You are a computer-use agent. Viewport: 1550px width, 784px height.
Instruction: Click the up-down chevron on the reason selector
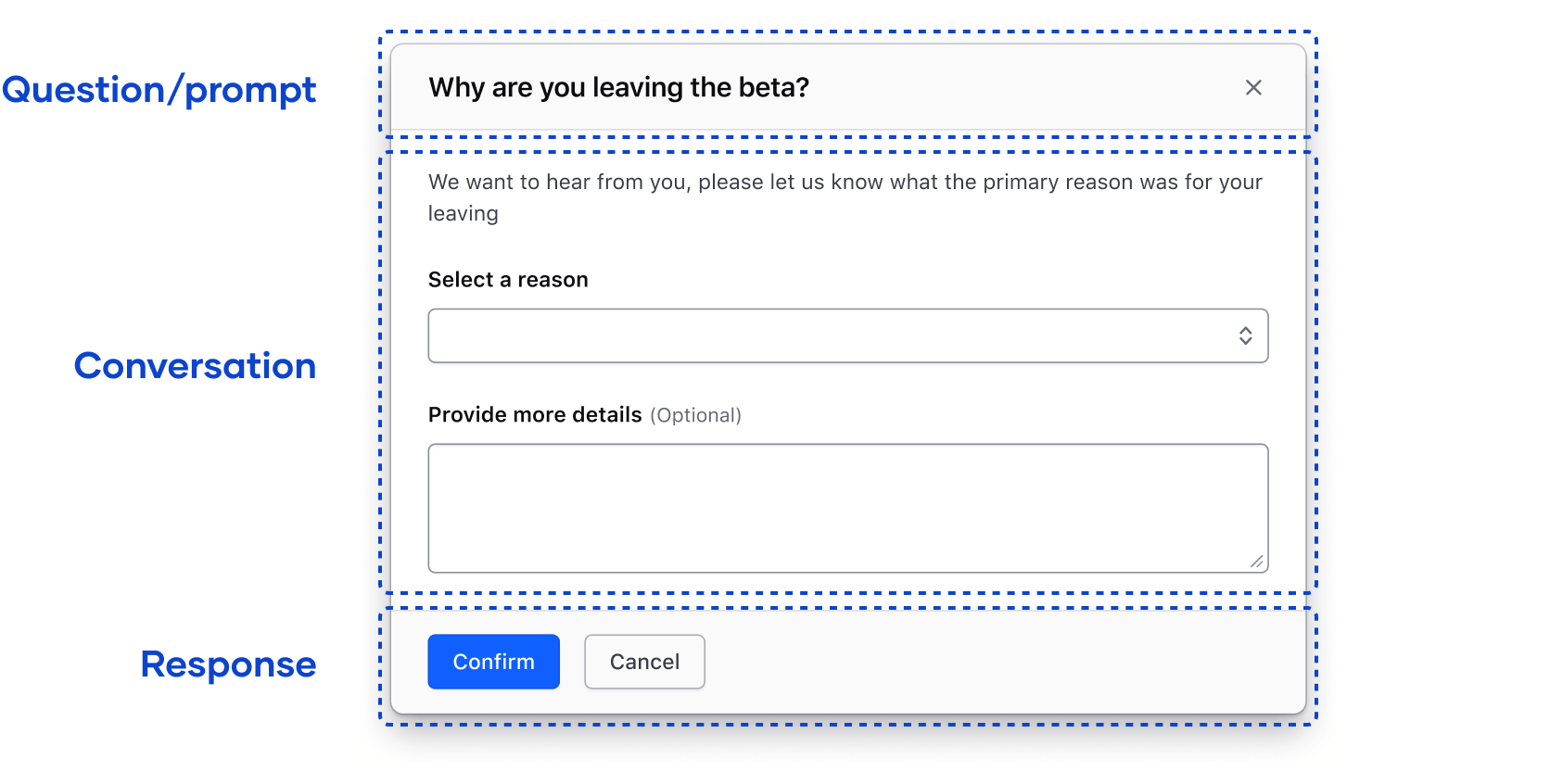(x=1245, y=335)
